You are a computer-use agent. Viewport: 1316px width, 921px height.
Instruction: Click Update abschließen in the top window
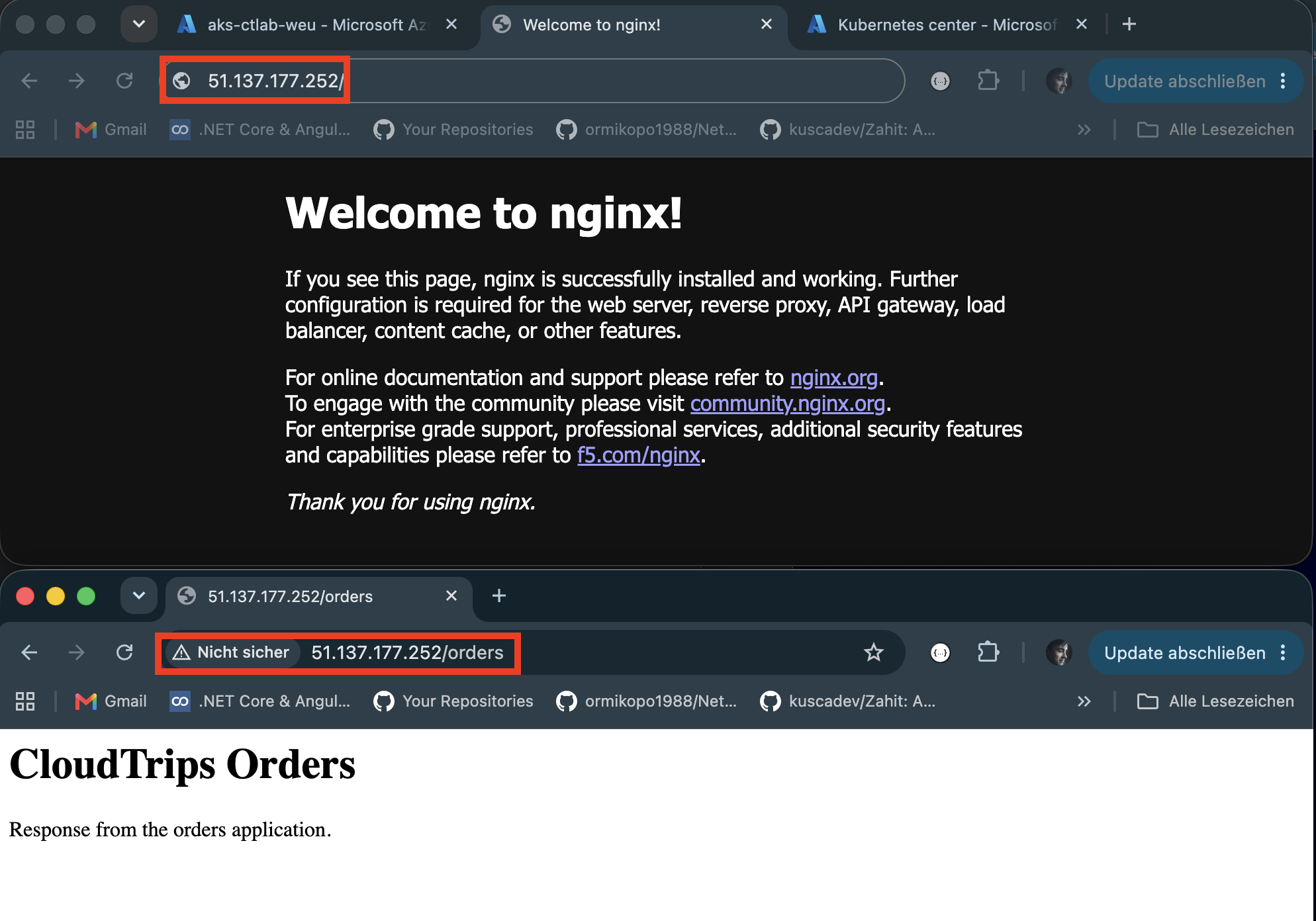[1185, 81]
